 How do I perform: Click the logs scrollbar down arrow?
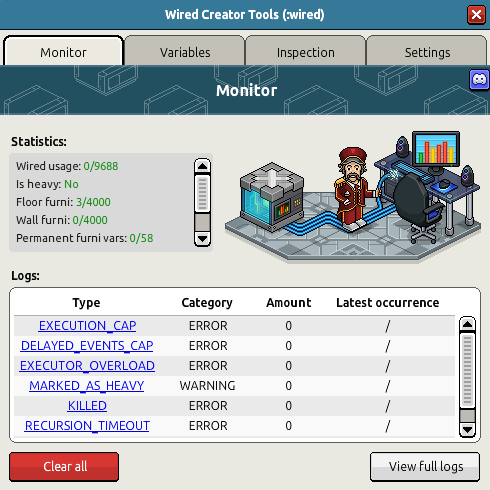click(x=467, y=430)
